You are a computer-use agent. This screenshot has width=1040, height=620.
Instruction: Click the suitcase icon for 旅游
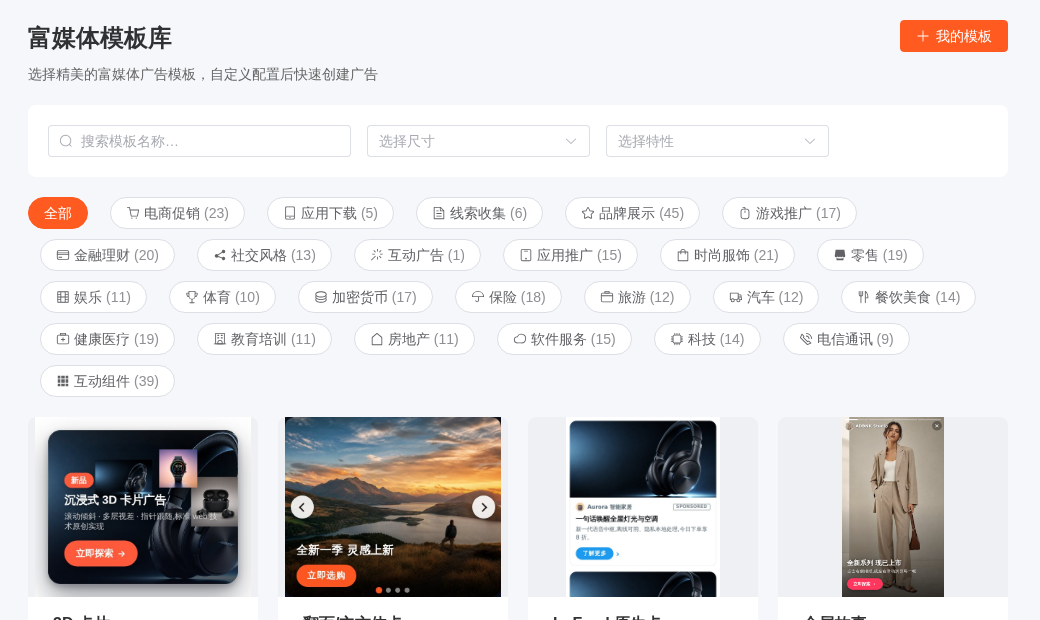pyautogui.click(x=607, y=297)
